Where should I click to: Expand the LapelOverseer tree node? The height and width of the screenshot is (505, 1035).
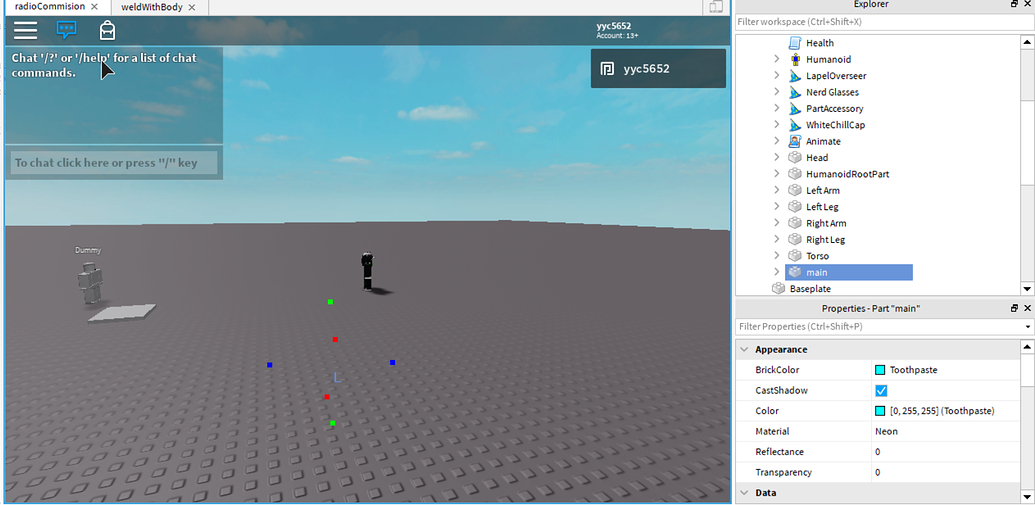(x=777, y=76)
